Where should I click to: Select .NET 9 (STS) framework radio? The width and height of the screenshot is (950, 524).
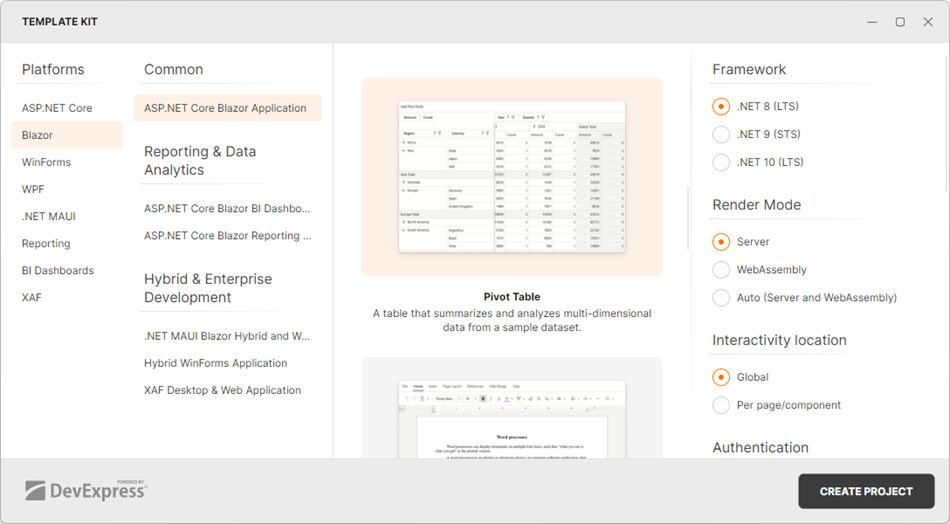[721, 134]
